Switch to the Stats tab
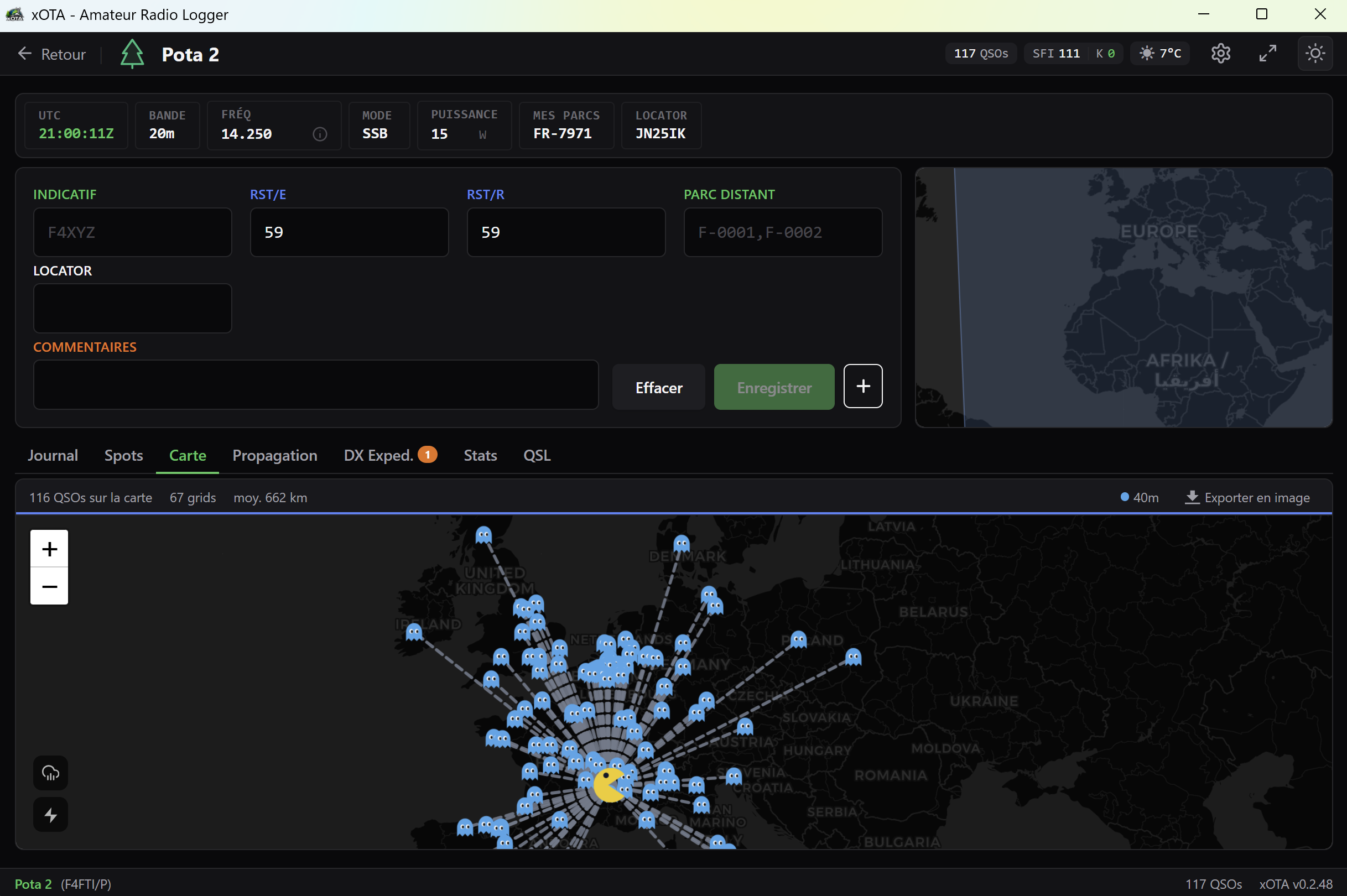Screen dimensions: 1347x896 click(480, 455)
